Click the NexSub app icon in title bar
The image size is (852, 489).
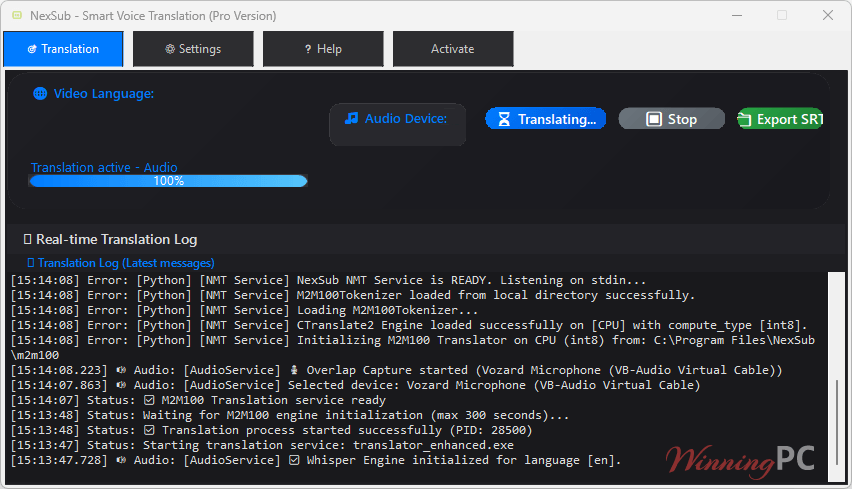click(x=17, y=15)
